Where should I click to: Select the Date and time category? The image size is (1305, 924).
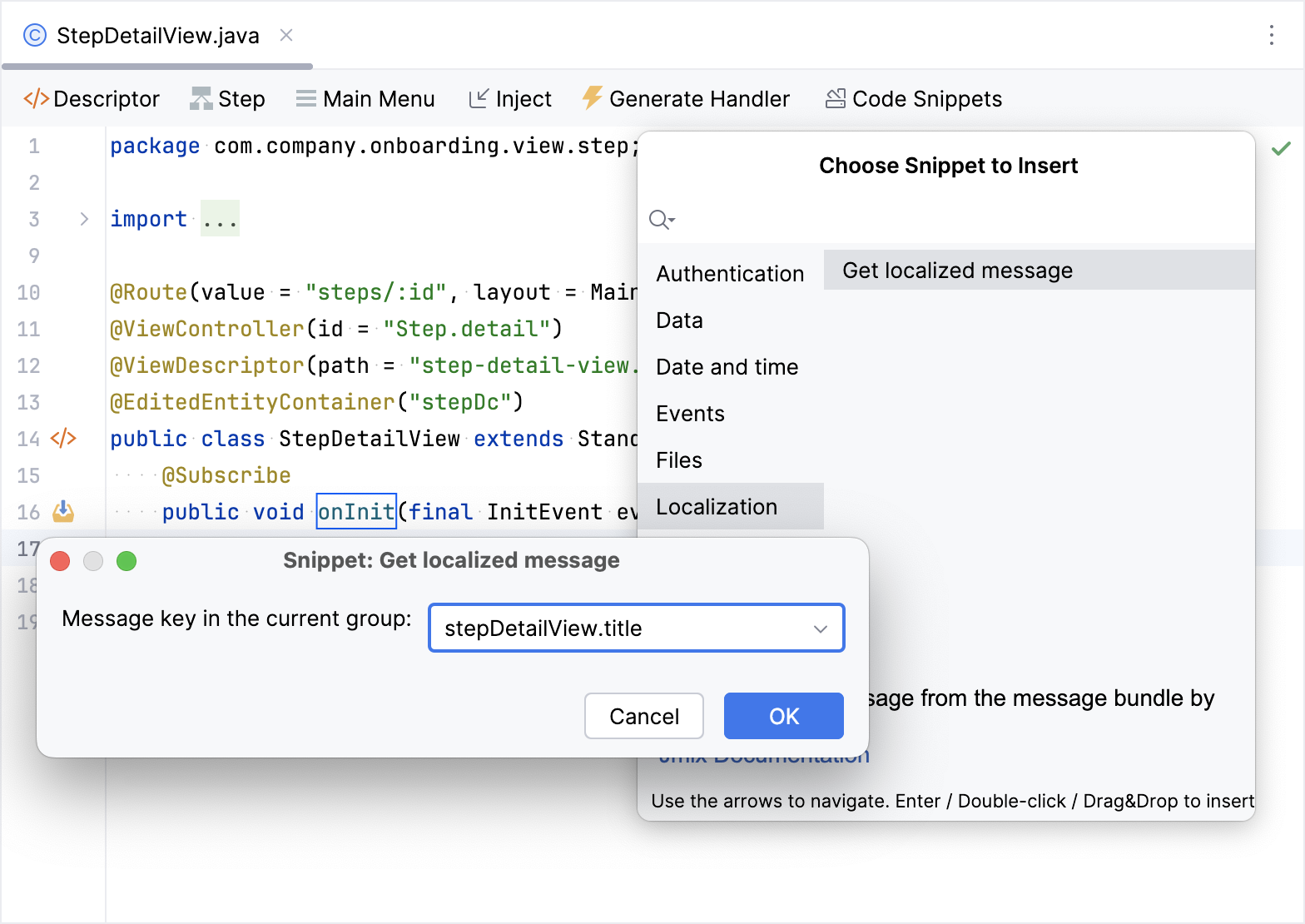(727, 367)
